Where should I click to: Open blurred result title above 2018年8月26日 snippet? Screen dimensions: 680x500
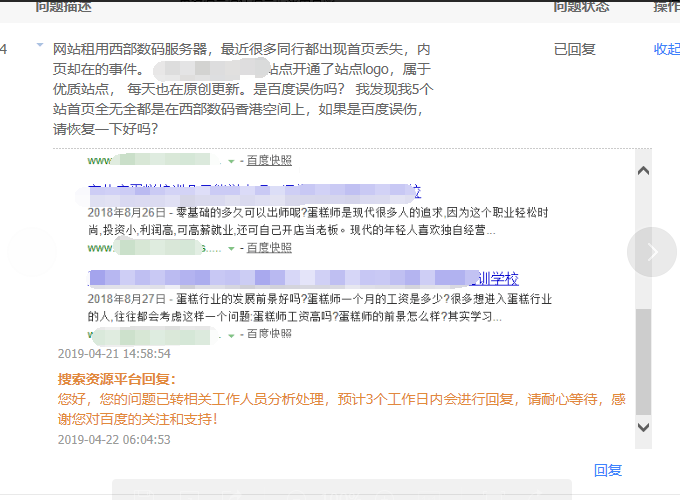(x=255, y=191)
